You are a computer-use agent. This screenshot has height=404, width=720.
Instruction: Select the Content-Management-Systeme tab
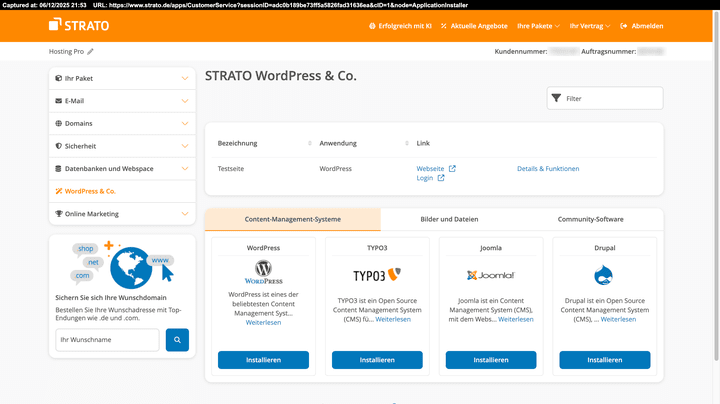point(293,219)
